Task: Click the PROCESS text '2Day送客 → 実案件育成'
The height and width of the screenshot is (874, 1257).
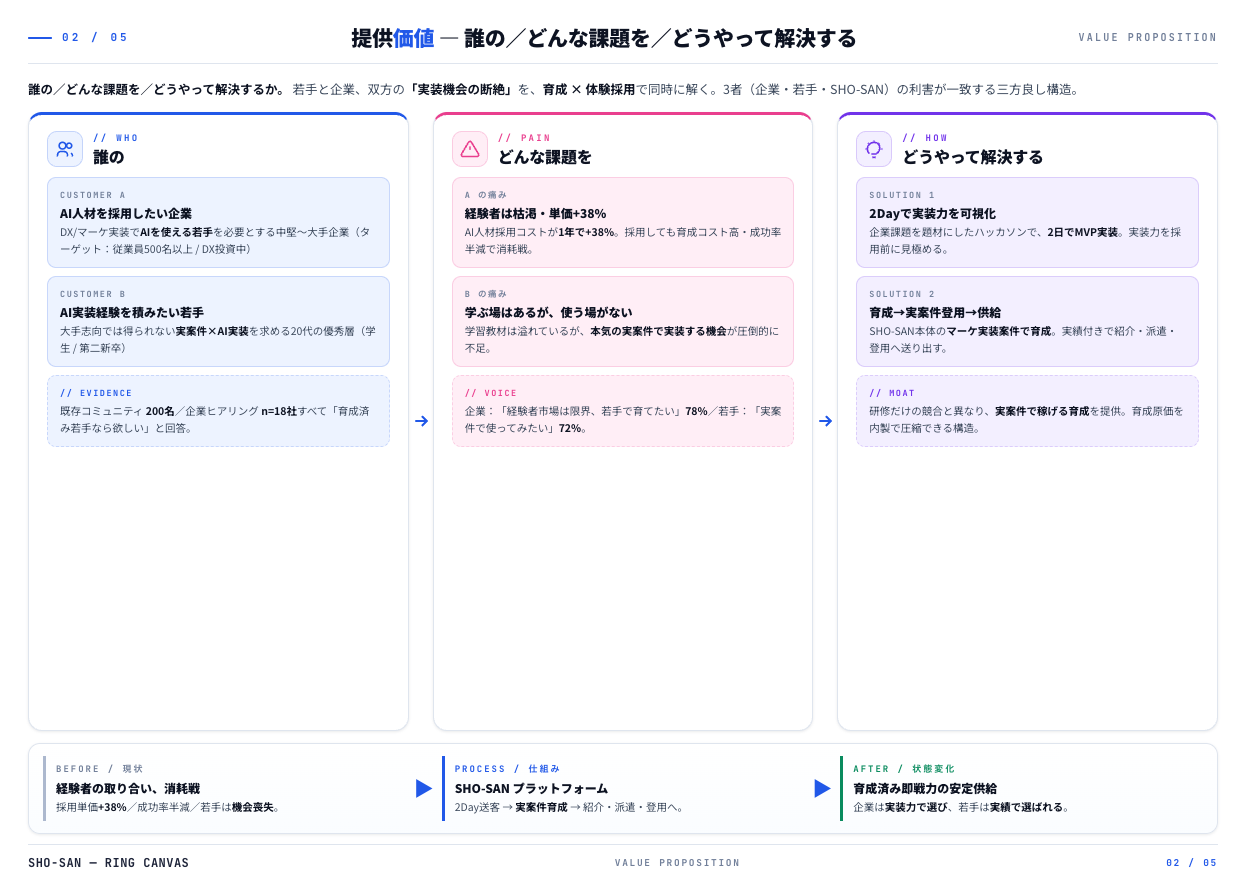Action: pyautogui.click(x=571, y=807)
